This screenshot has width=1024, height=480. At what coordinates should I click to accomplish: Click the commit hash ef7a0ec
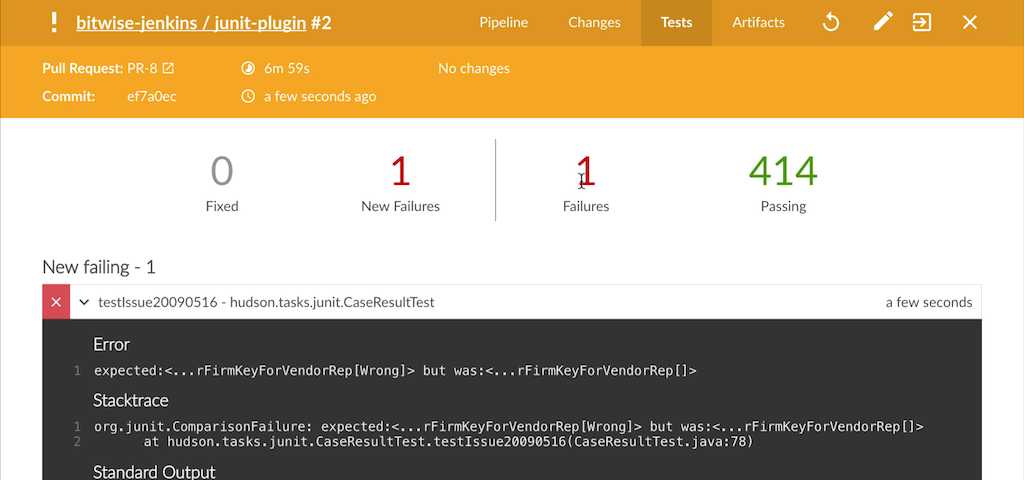pos(151,97)
